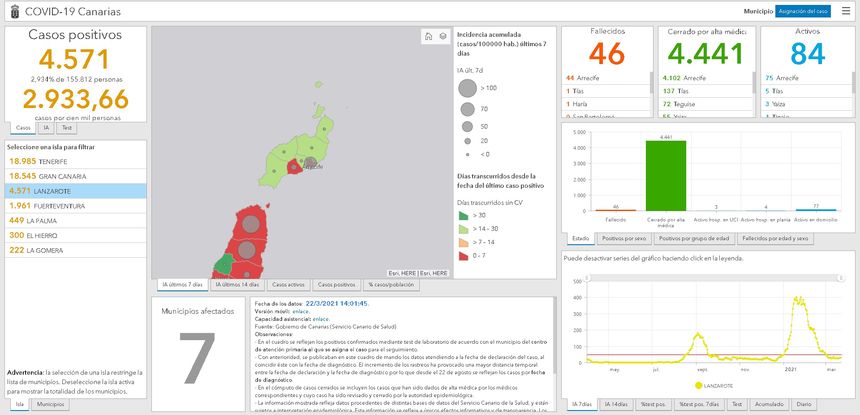
Task: Show the IA últimos 7 días map
Action: pyautogui.click(x=182, y=285)
